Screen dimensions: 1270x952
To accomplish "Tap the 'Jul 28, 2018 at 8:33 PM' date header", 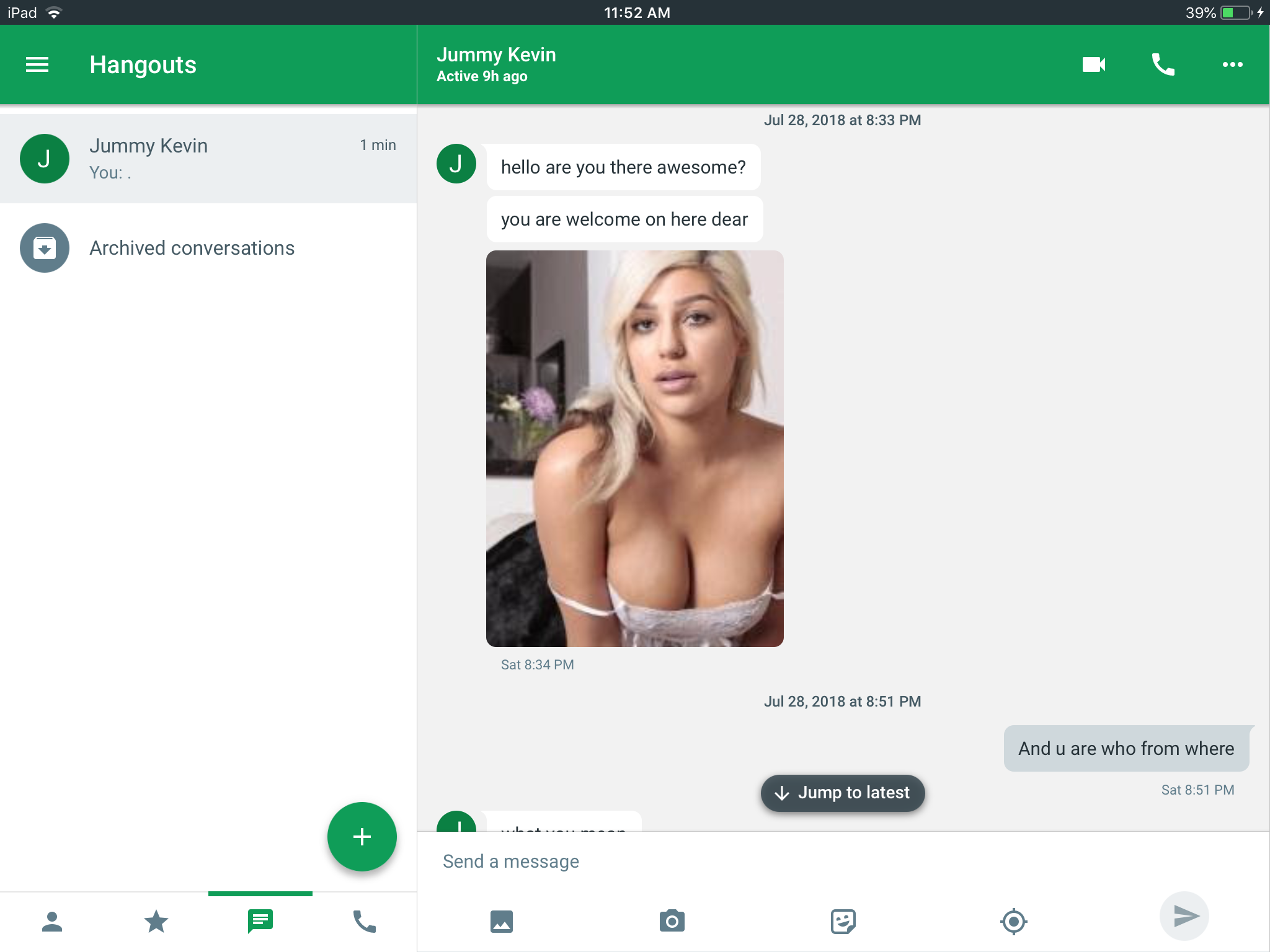I will tap(843, 120).
